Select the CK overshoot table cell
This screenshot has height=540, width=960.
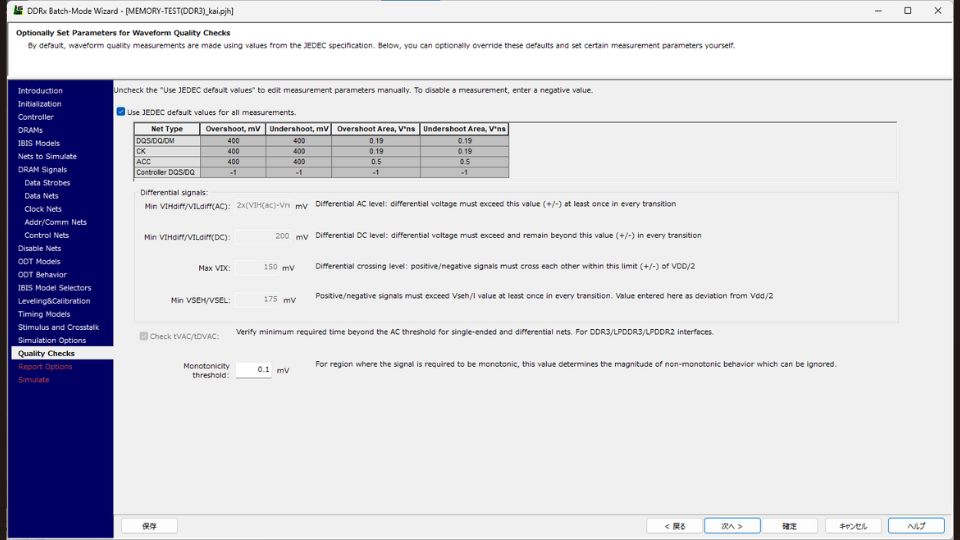[x=232, y=151]
